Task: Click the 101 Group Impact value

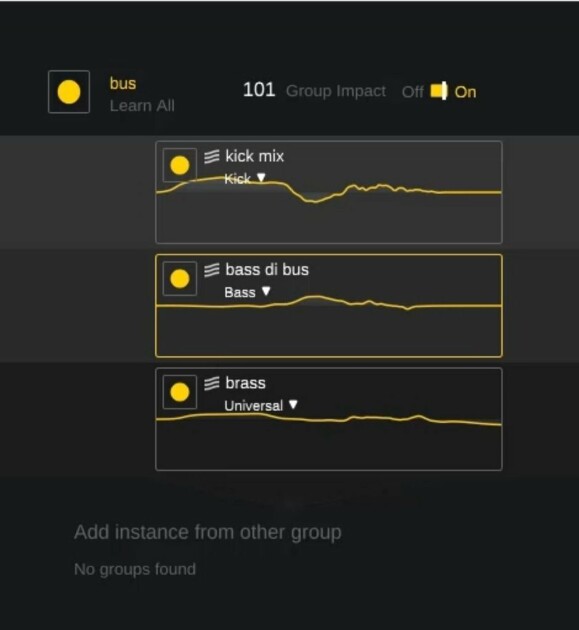Action: click(x=259, y=90)
